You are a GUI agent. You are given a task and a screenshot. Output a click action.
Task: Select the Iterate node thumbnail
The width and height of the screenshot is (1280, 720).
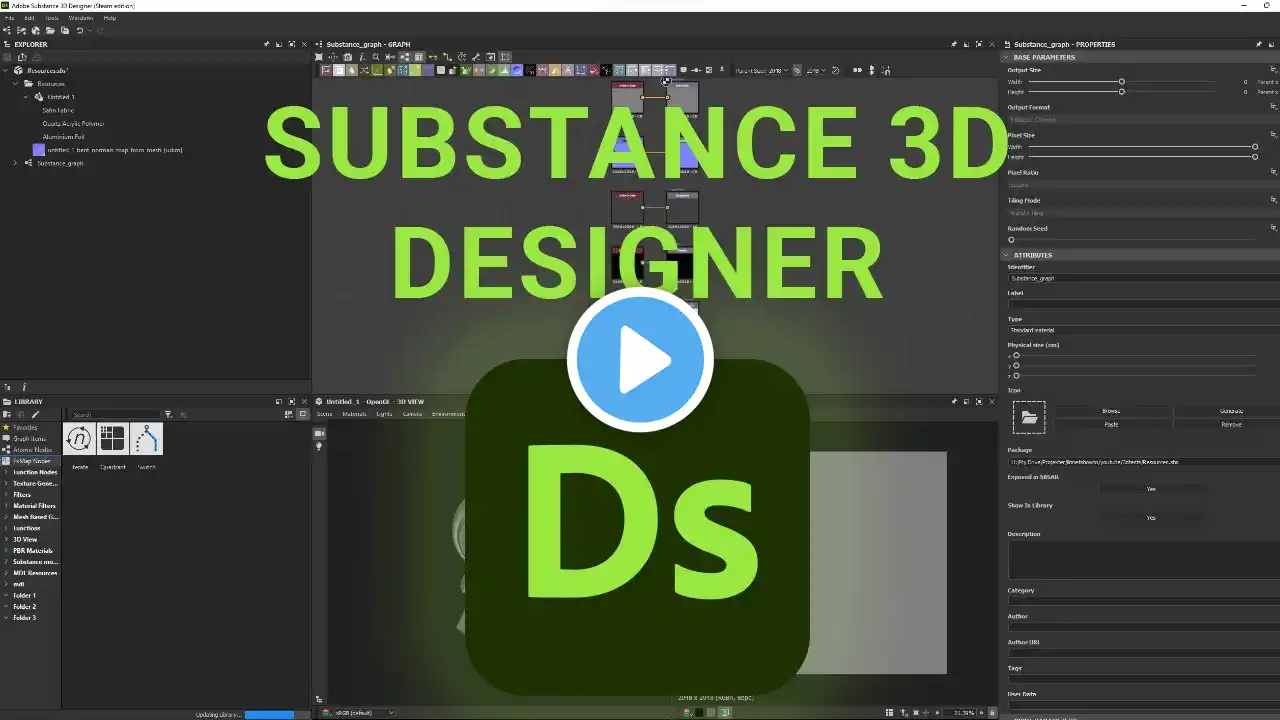(x=79, y=439)
